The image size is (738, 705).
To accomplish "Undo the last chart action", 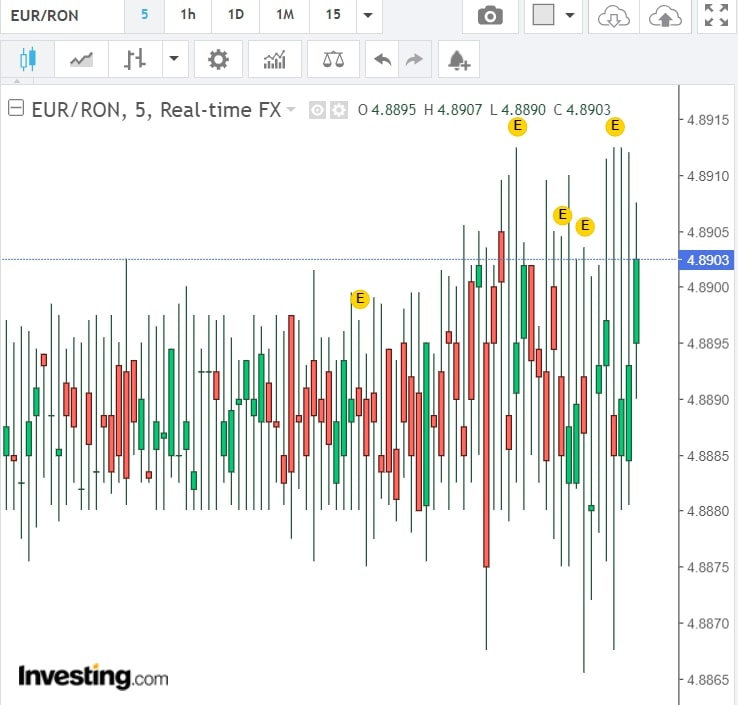I will coord(382,60).
